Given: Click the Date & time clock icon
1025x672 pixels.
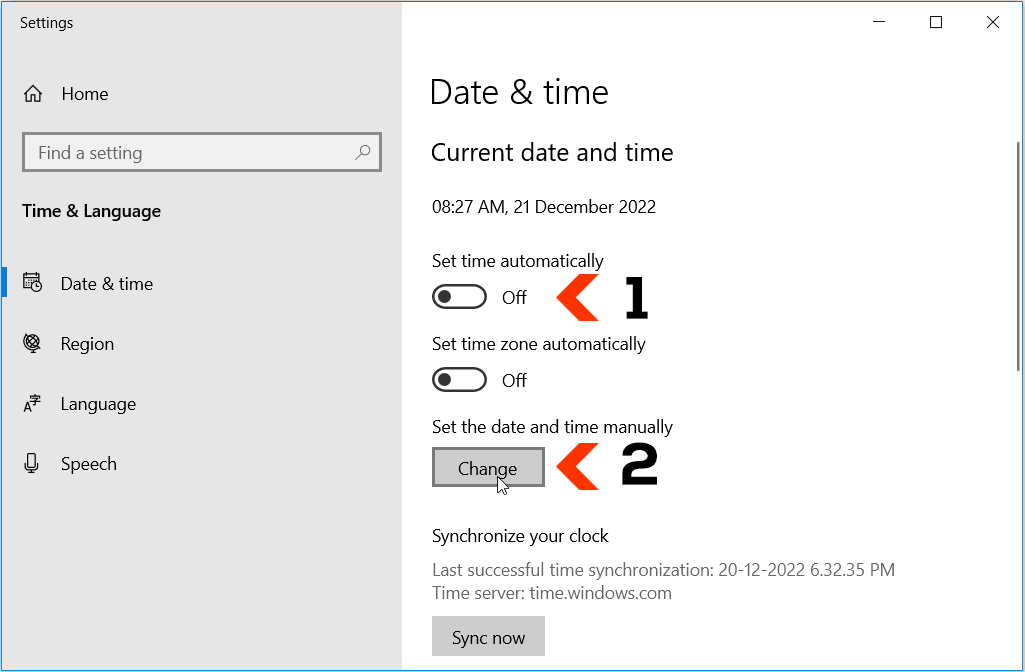Looking at the screenshot, I should click(33, 283).
